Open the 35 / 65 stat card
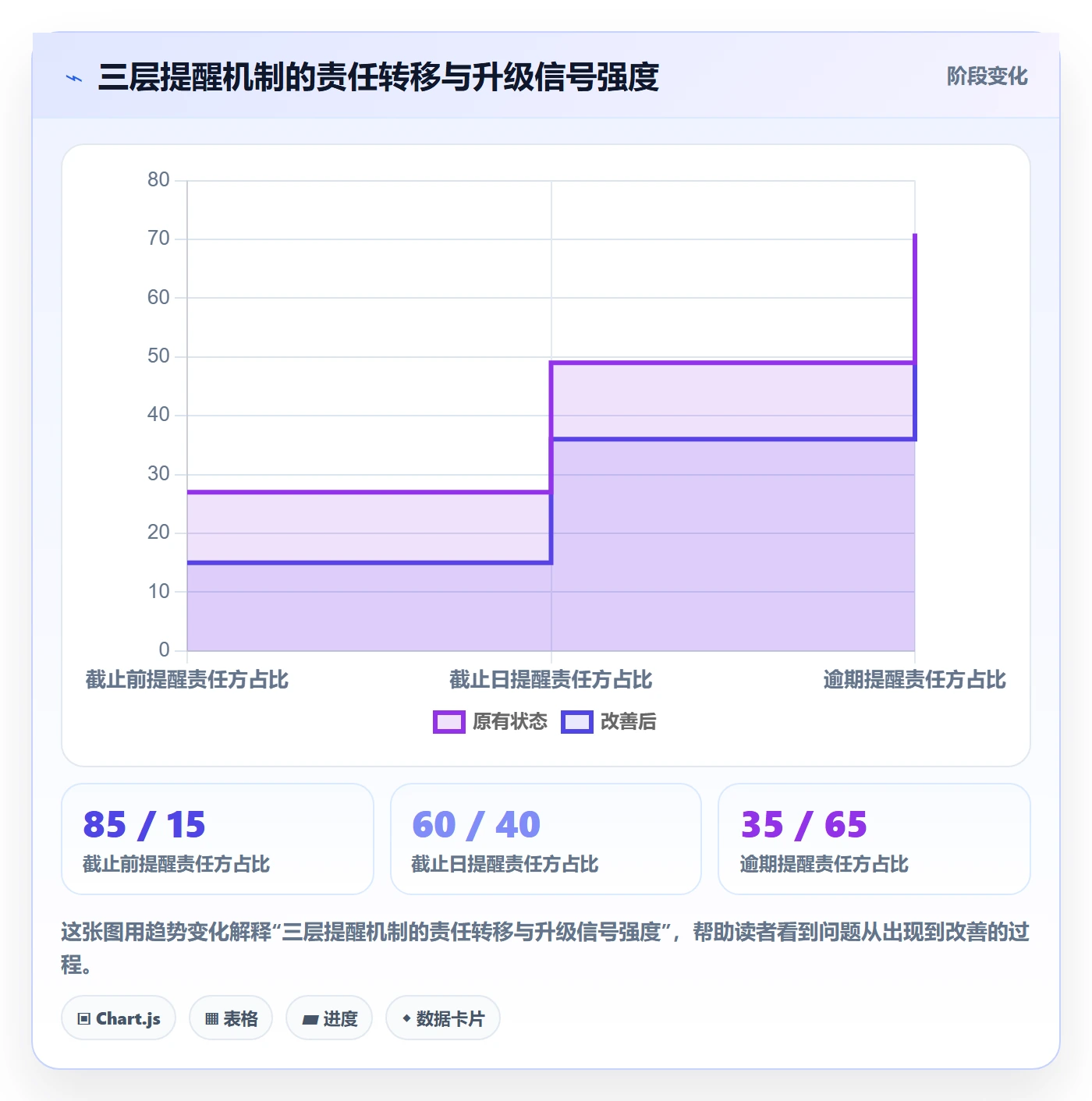This screenshot has height=1101, width=1092. tap(874, 839)
